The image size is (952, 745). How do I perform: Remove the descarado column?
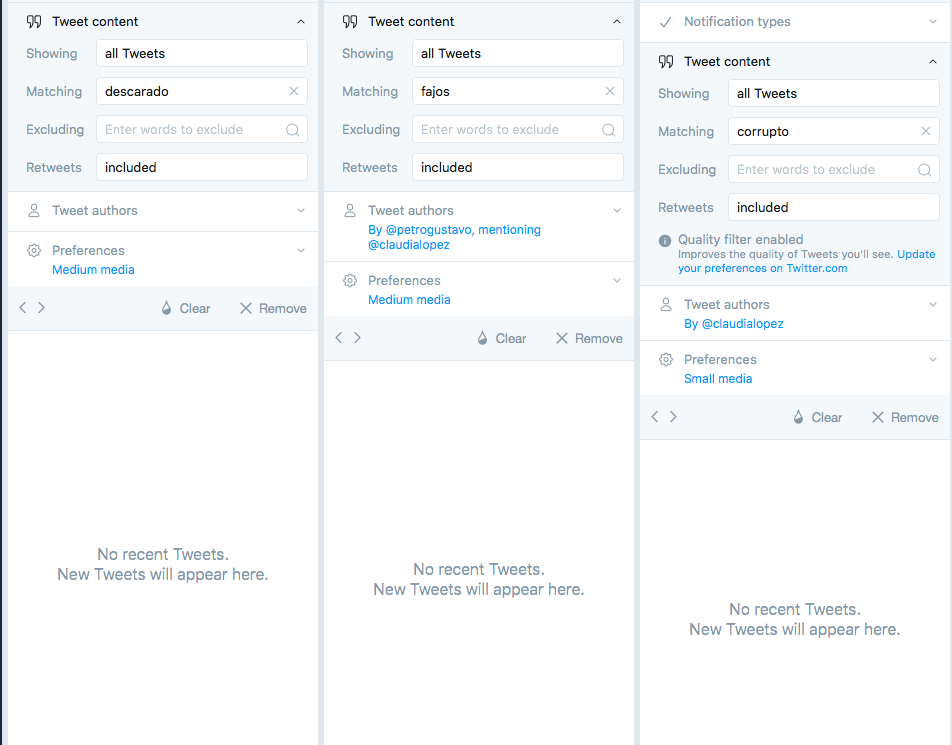(273, 308)
